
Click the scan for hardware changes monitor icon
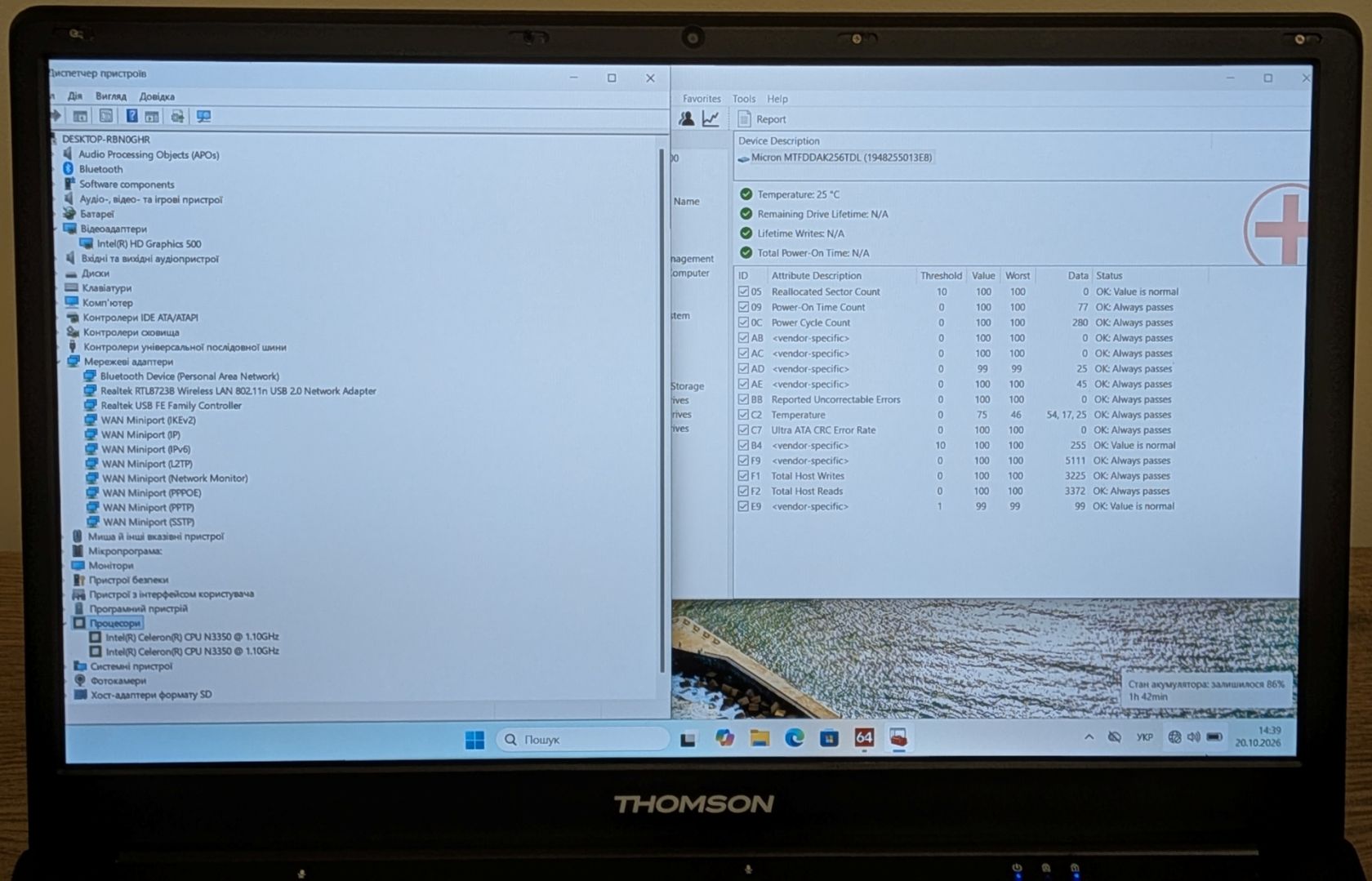pyautogui.click(x=203, y=116)
